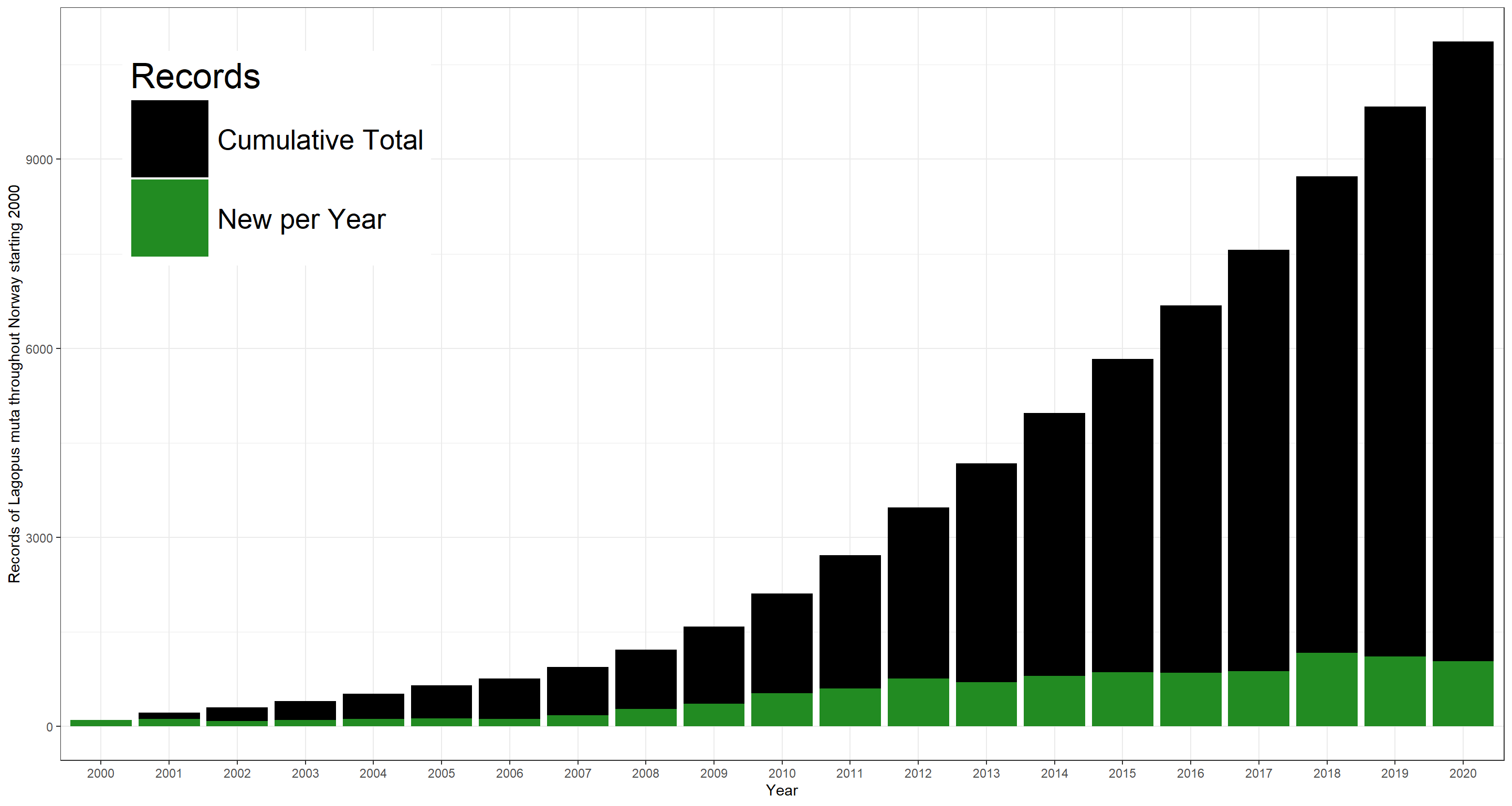The height and width of the screenshot is (806, 1512).
Task: Click the vertical y-axis title text
Action: click(14, 384)
